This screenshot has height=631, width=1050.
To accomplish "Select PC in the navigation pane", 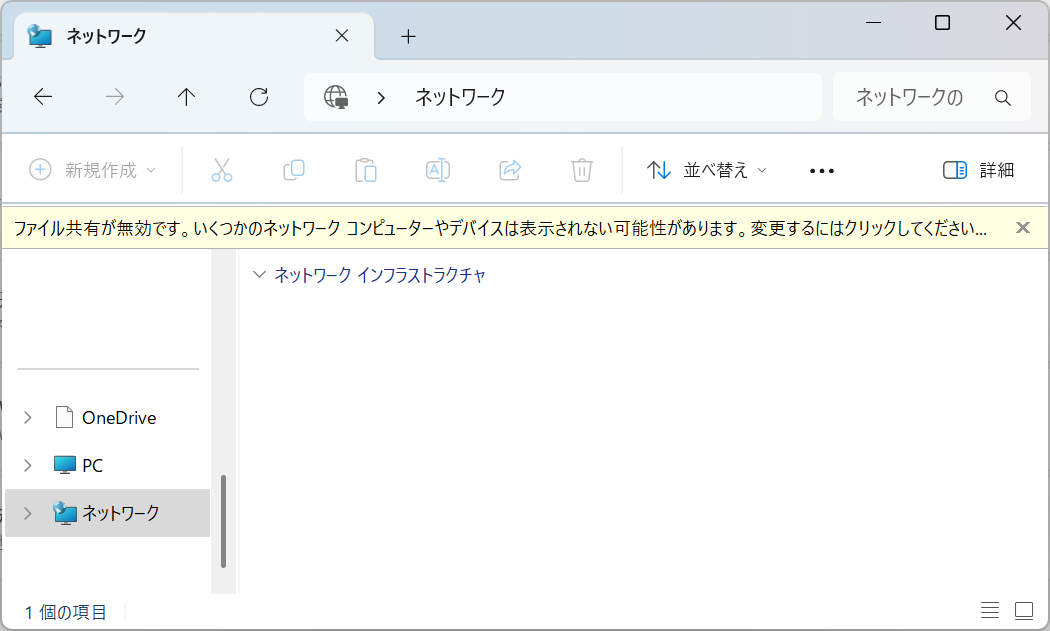I will (92, 465).
